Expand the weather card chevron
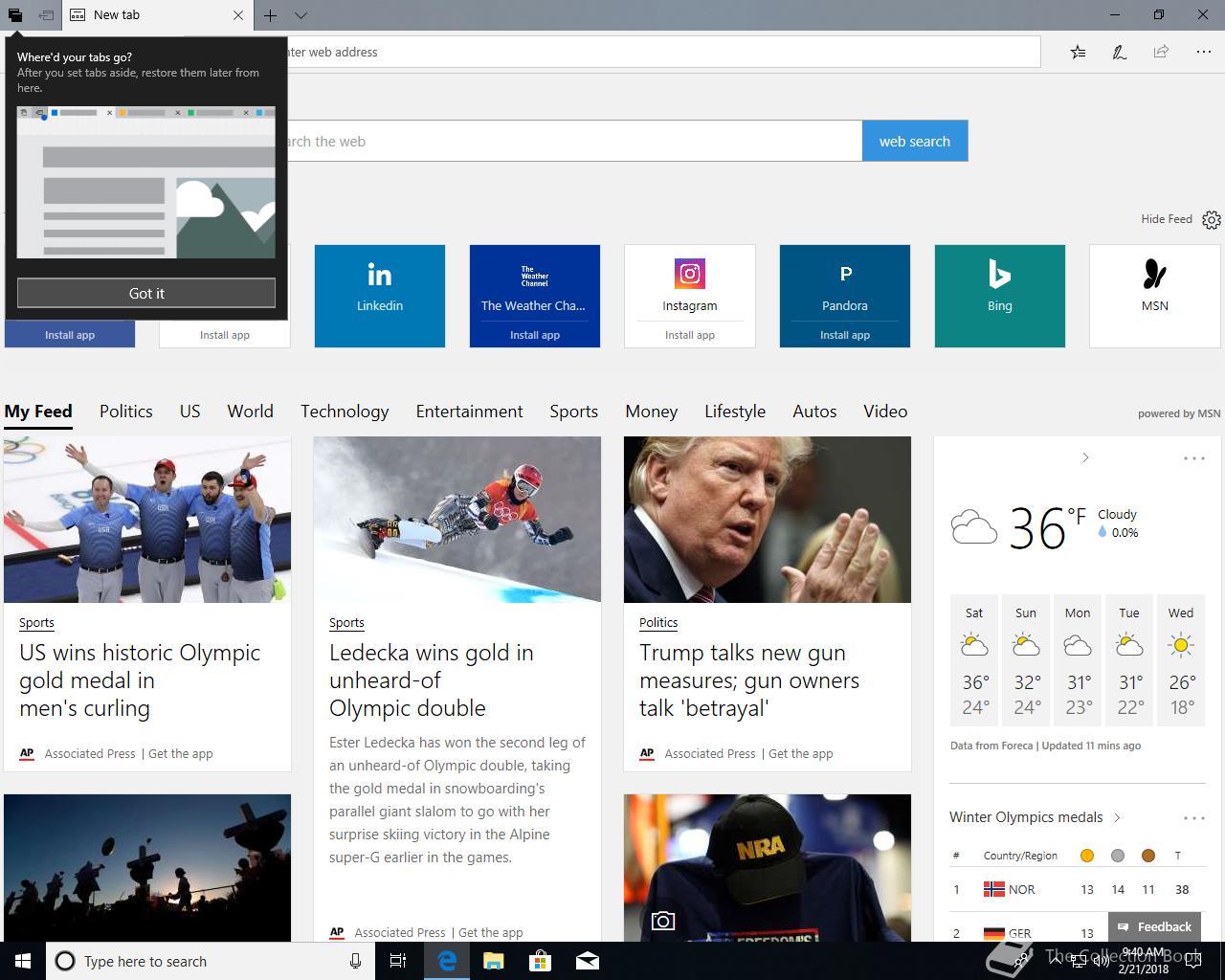 [1085, 457]
